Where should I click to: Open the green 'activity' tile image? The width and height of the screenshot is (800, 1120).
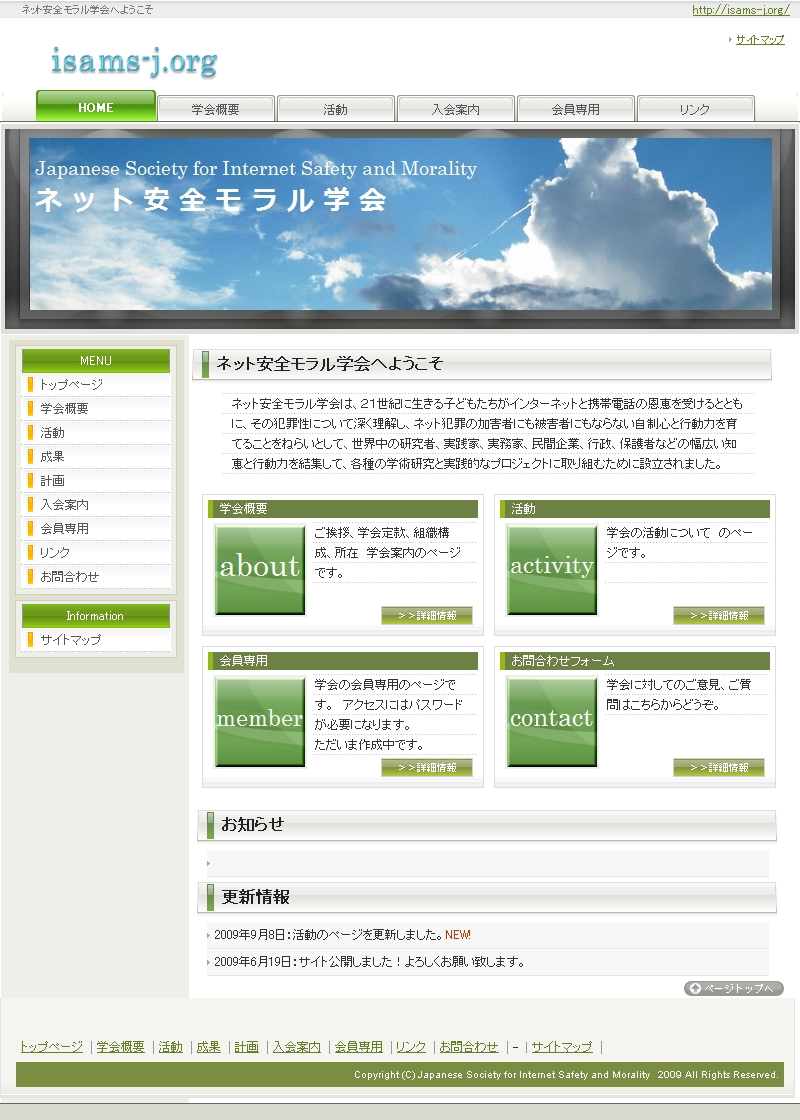[551, 569]
